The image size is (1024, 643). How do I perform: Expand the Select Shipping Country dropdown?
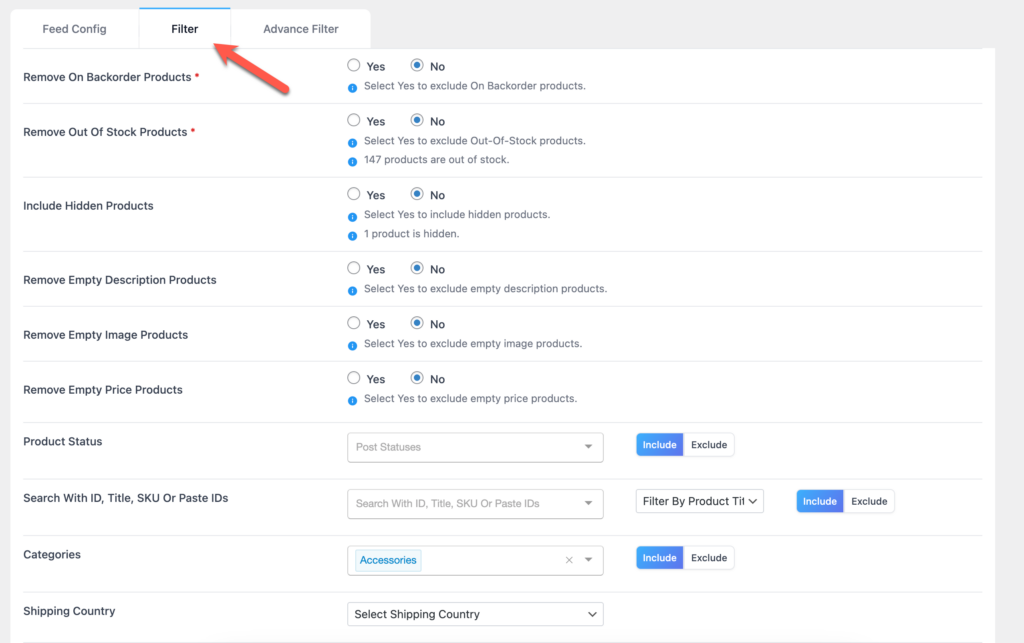point(475,614)
